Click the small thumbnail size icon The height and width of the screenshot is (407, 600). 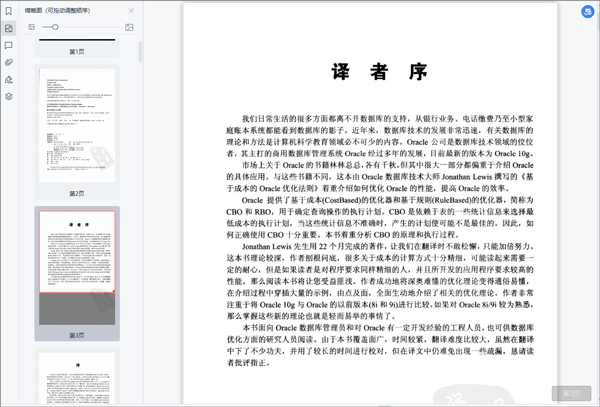click(32, 27)
